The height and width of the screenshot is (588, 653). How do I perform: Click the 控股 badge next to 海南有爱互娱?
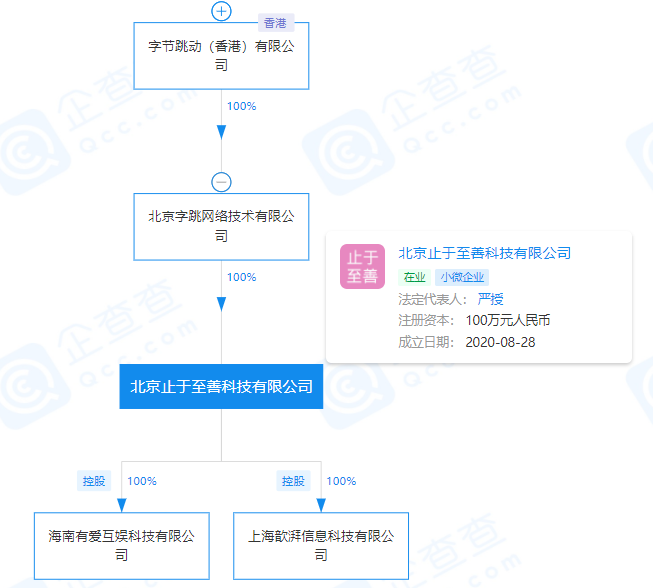(x=94, y=481)
